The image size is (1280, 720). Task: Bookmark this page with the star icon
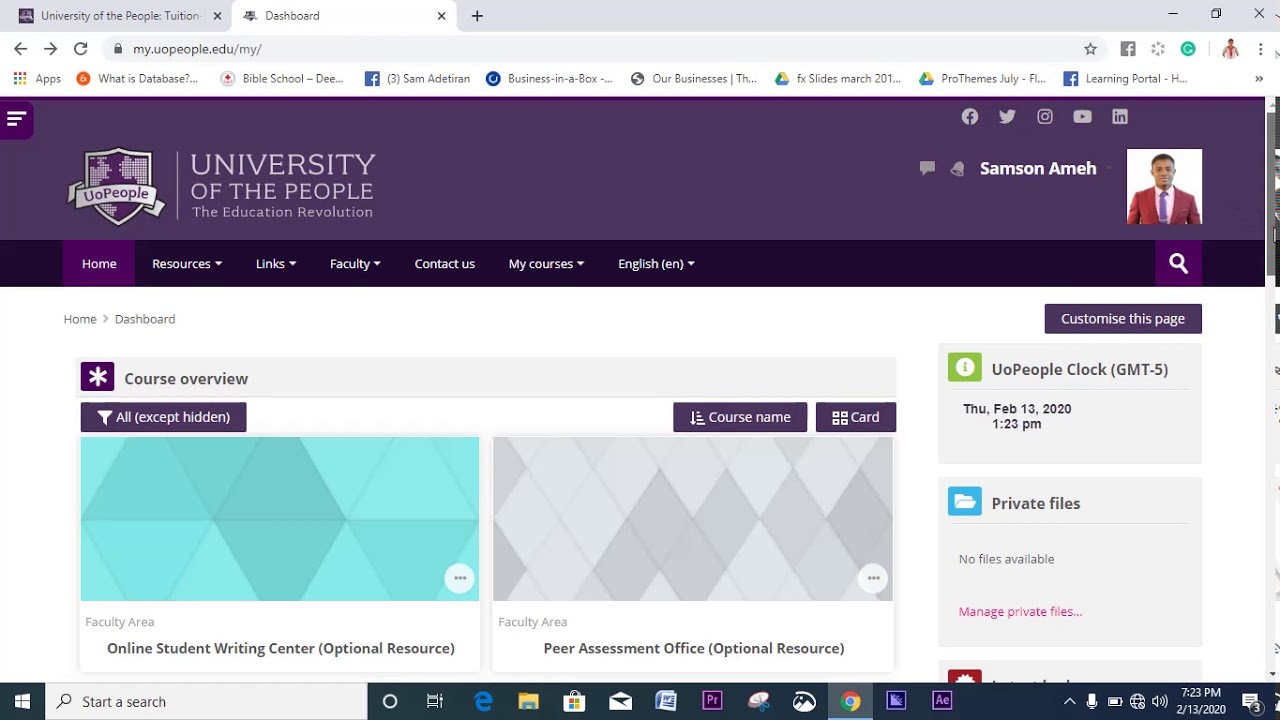point(1090,49)
